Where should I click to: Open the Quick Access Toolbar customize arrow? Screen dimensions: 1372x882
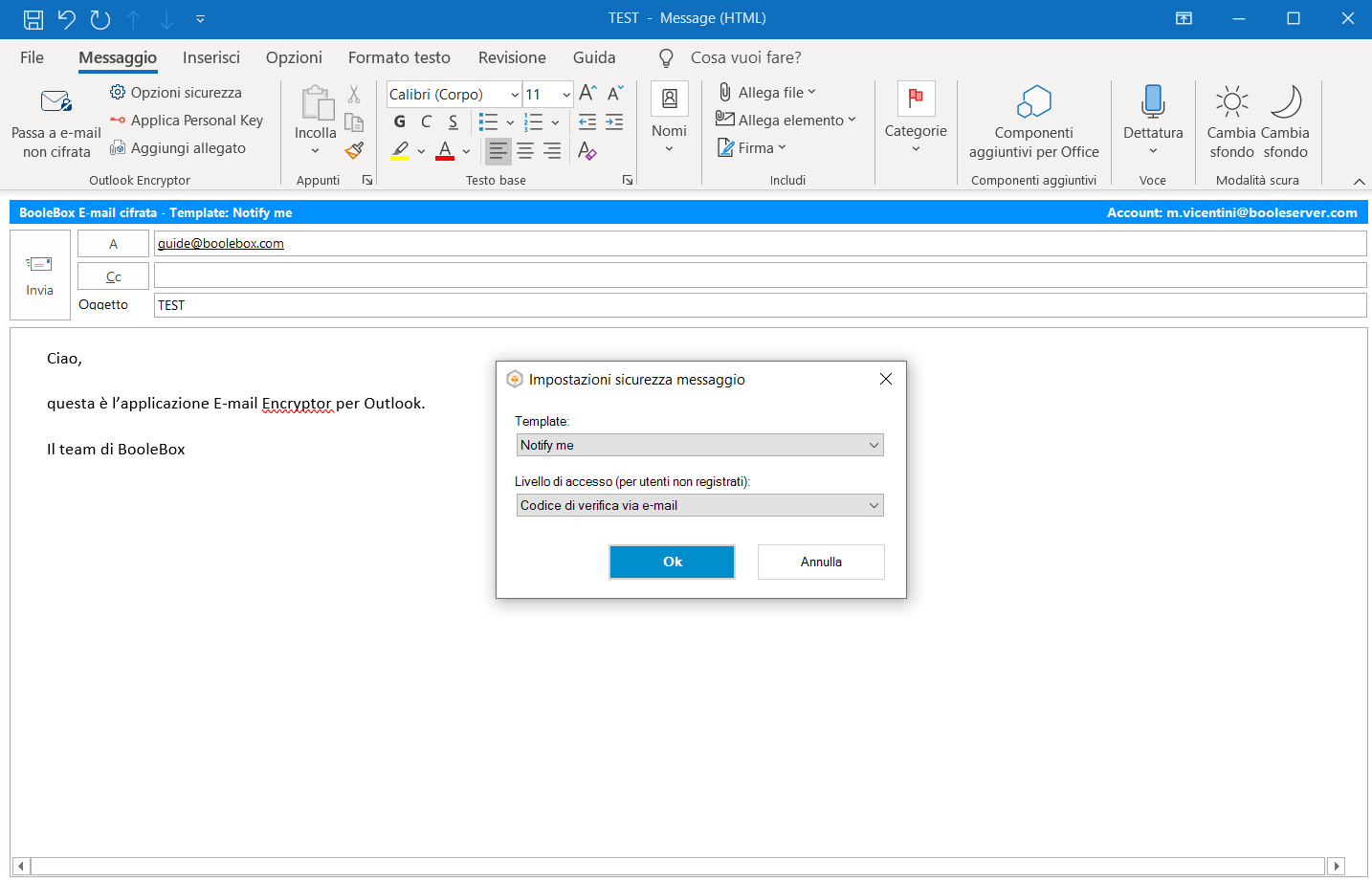pyautogui.click(x=200, y=18)
